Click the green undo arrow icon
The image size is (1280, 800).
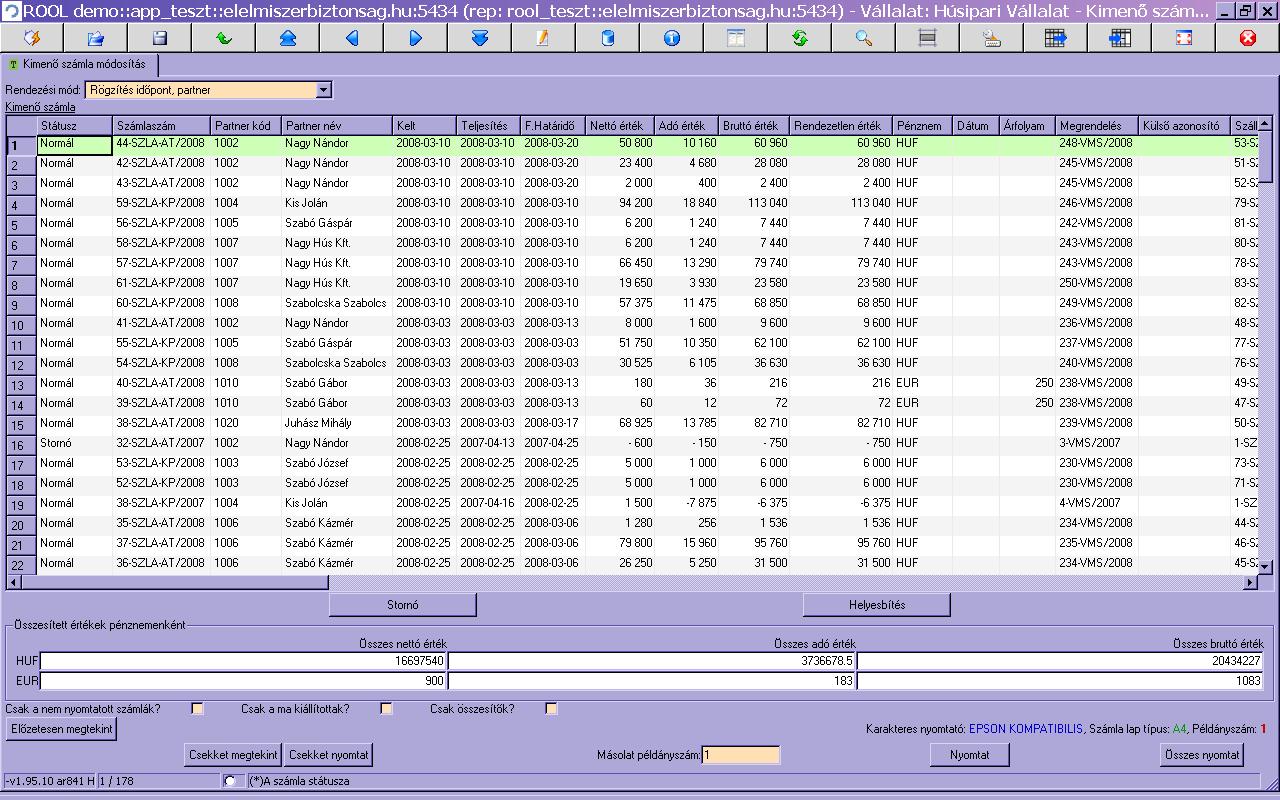coord(224,38)
